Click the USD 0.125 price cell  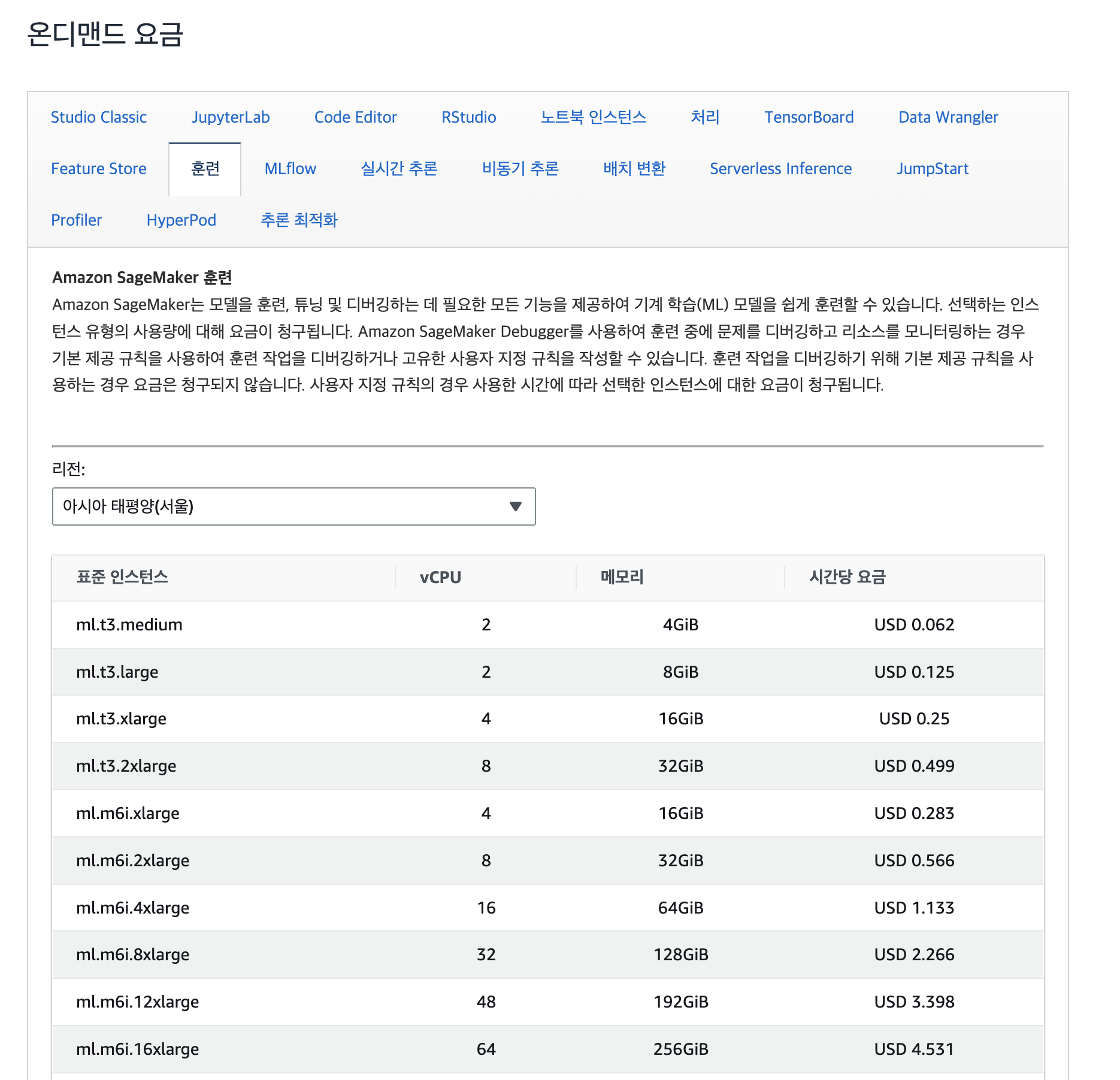pyautogui.click(x=915, y=672)
